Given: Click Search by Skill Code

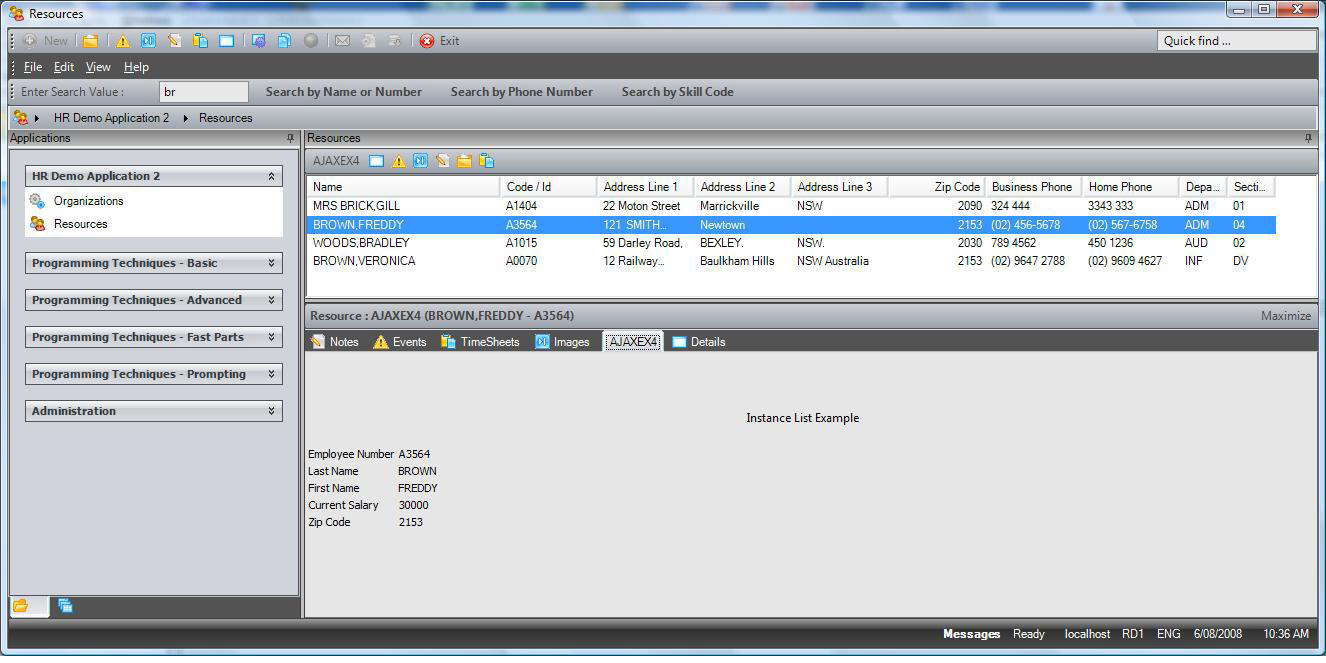Looking at the screenshot, I should point(678,92).
